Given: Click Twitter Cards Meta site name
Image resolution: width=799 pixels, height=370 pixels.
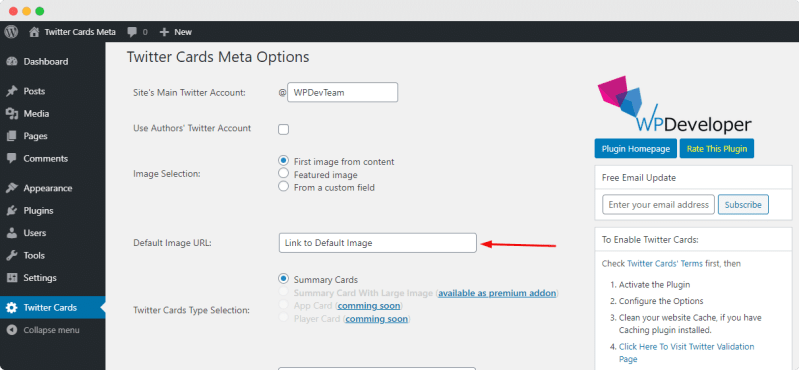Looking at the screenshot, I should [x=80, y=32].
